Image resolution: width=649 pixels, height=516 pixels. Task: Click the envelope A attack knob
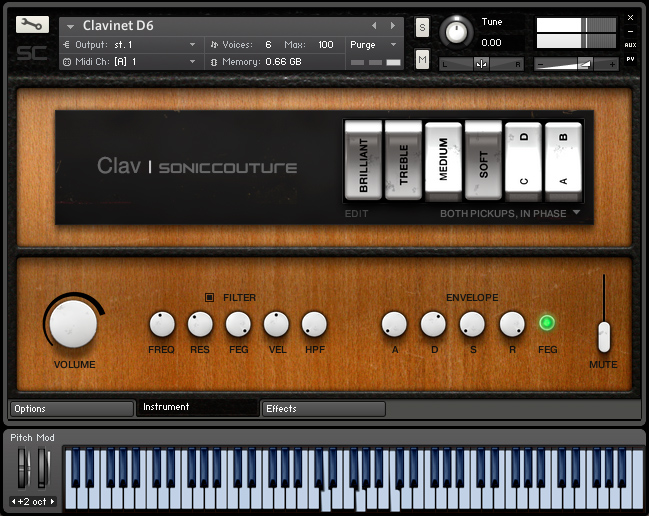pos(394,324)
